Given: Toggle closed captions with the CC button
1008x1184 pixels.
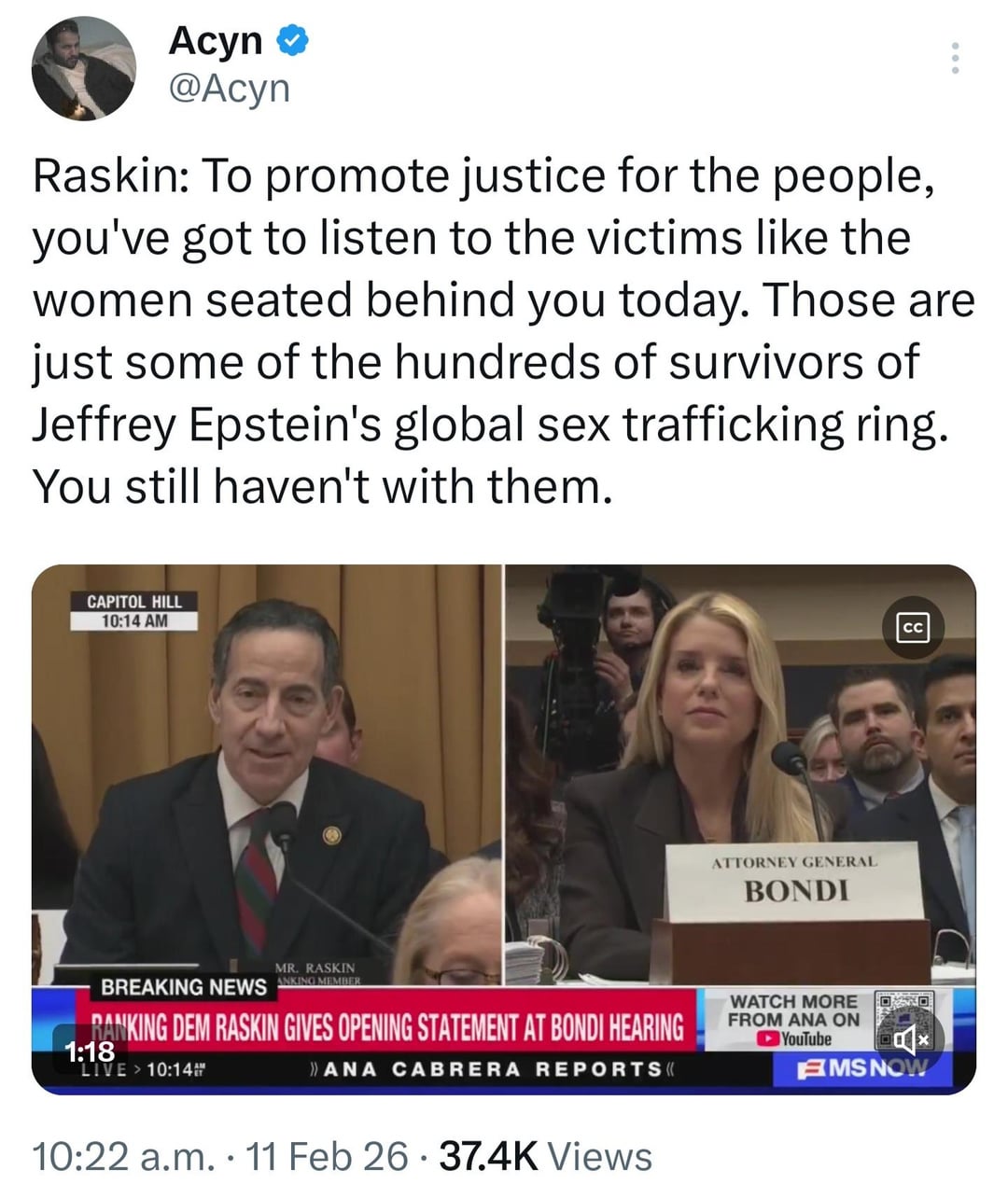Looking at the screenshot, I should point(912,630).
